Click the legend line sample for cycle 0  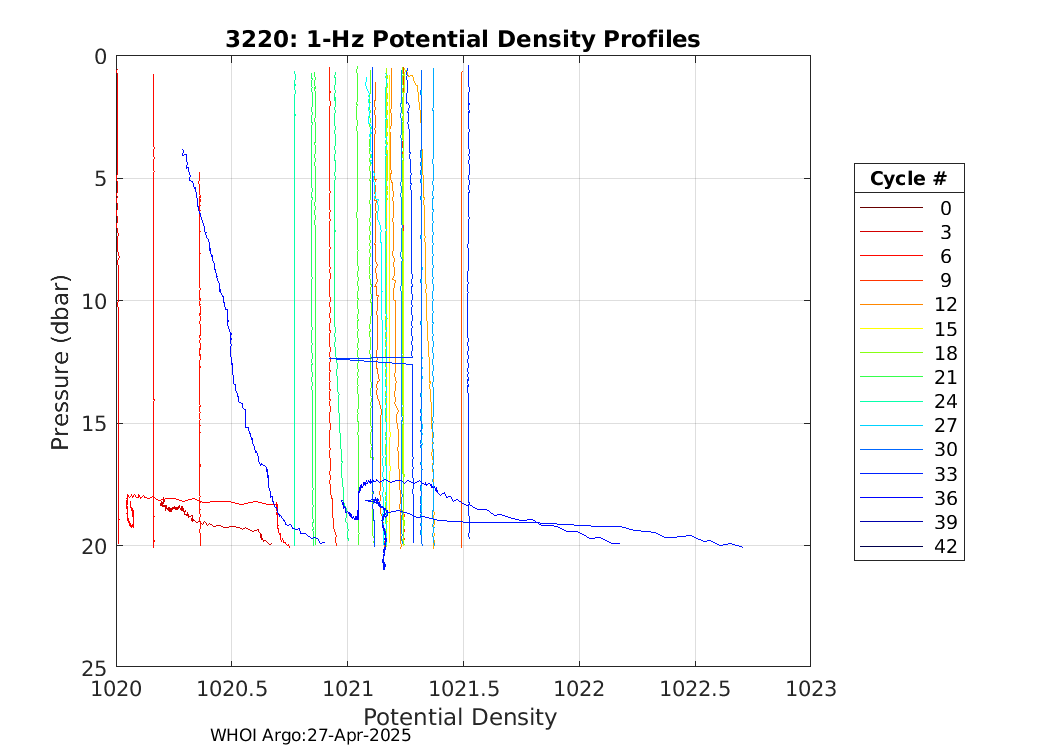tap(891, 208)
